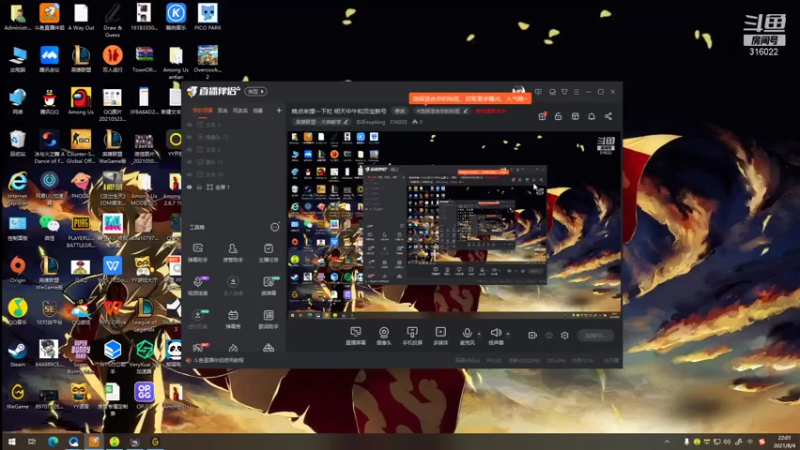
Task: Open the gift box icon with red dot
Action: pos(542,116)
